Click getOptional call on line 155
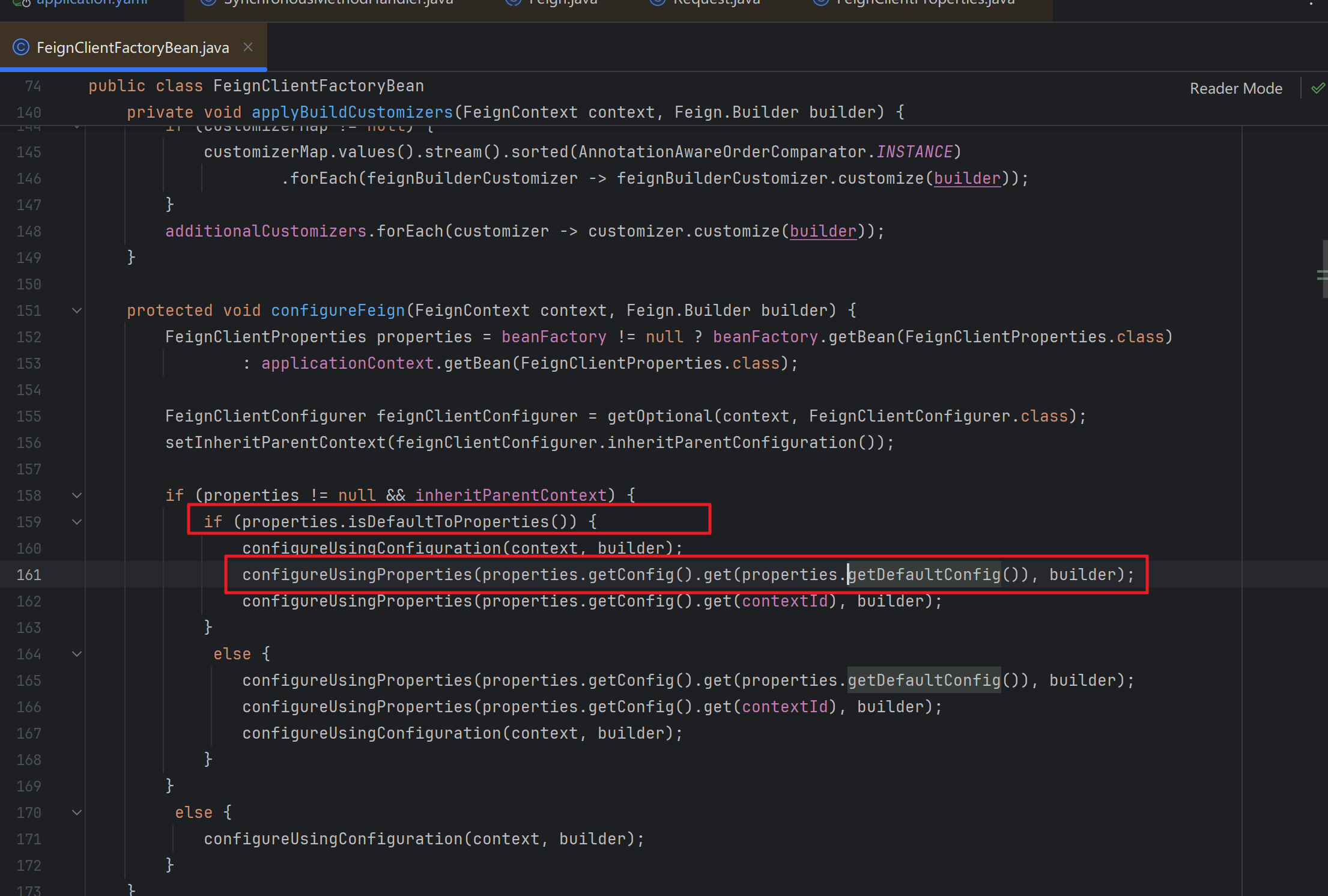Screen dimensions: 1328x896 coord(660,416)
